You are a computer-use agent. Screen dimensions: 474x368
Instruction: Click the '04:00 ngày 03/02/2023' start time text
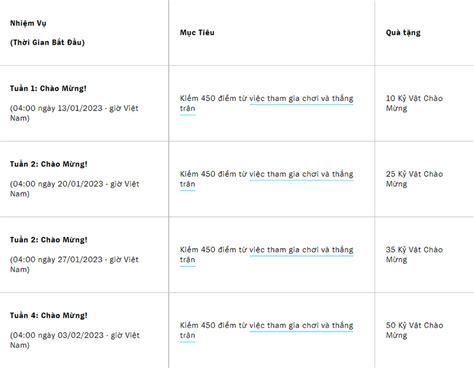[x=58, y=335]
